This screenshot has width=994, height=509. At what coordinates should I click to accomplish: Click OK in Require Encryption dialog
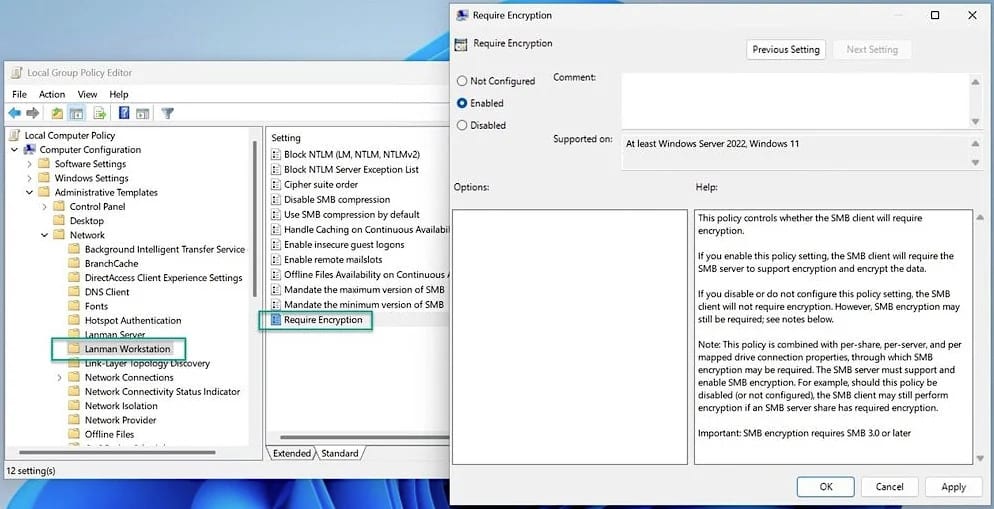(826, 487)
